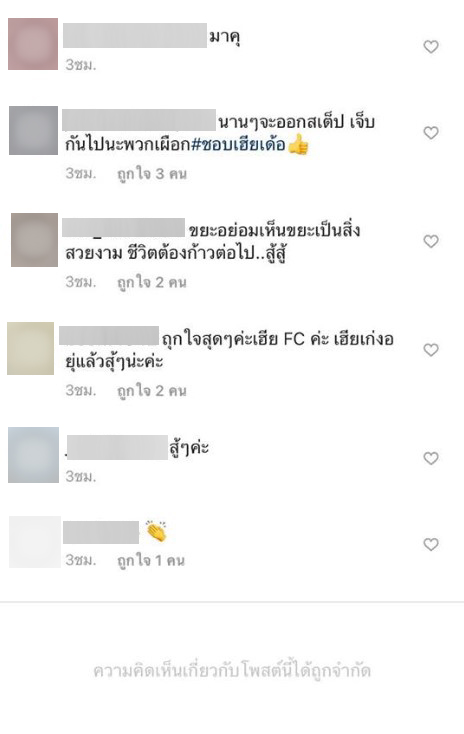Like the comment saying มาคุ

431,47
